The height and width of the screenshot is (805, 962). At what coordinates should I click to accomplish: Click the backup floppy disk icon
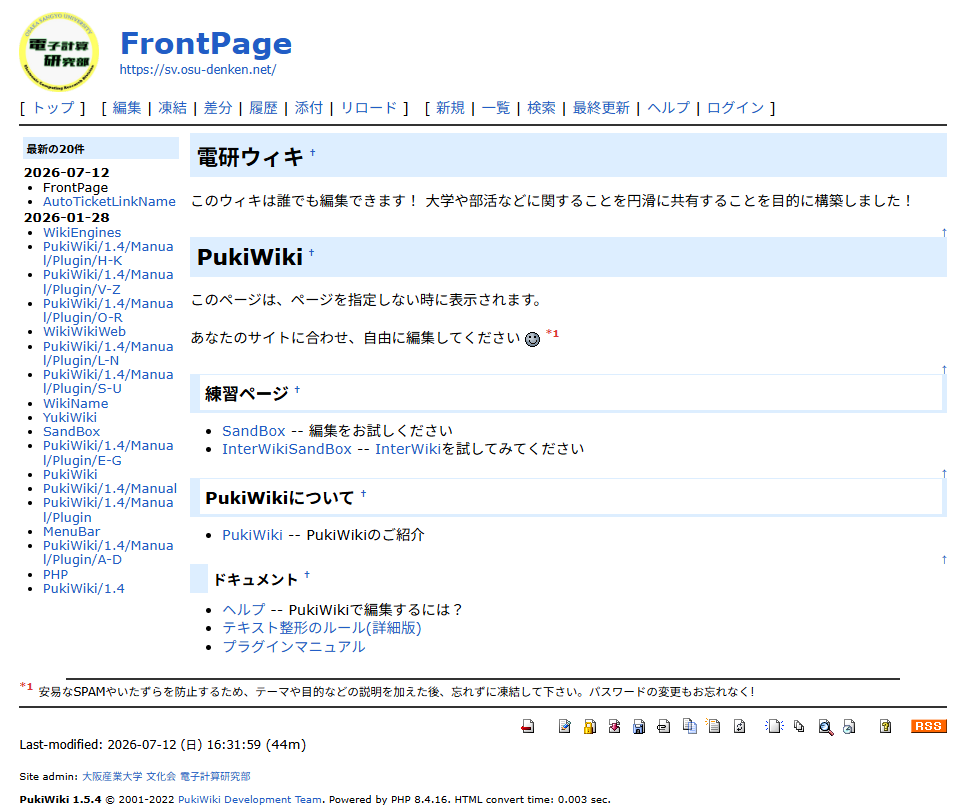(639, 726)
